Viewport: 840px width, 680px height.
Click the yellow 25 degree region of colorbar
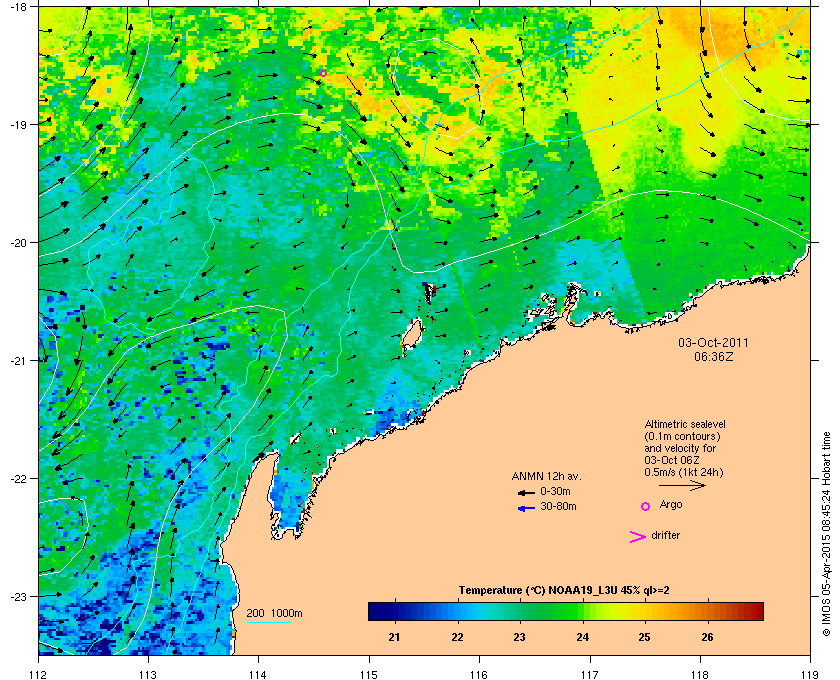[645, 611]
